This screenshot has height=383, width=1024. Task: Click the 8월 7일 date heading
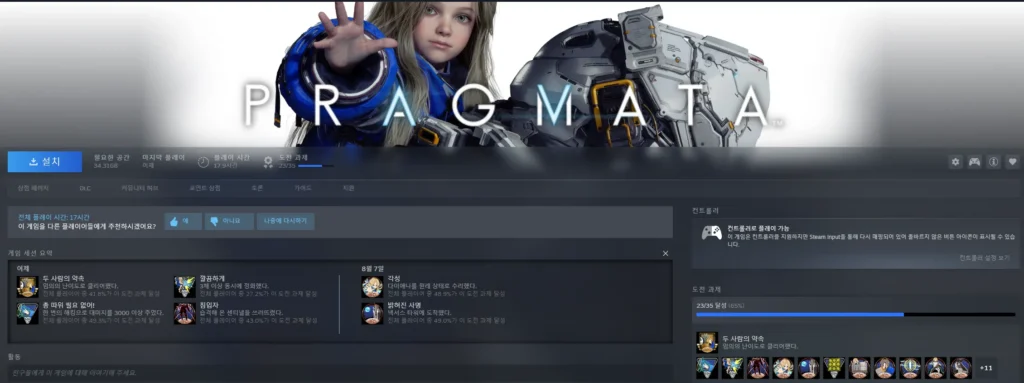pos(372,269)
